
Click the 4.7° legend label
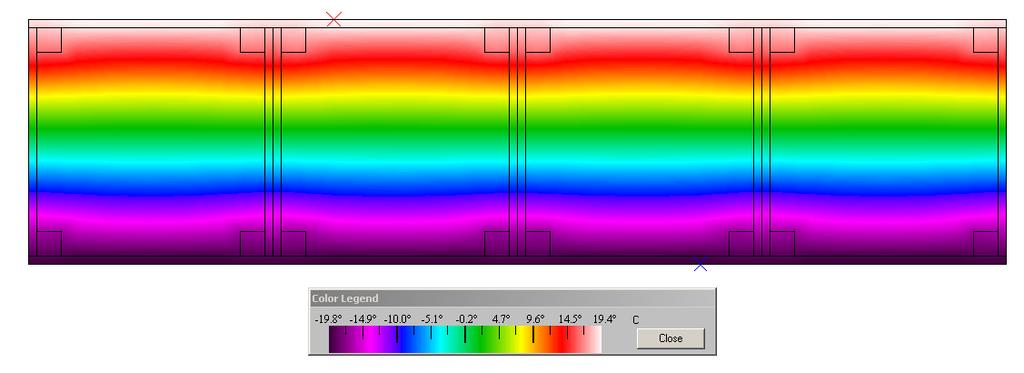click(501, 319)
